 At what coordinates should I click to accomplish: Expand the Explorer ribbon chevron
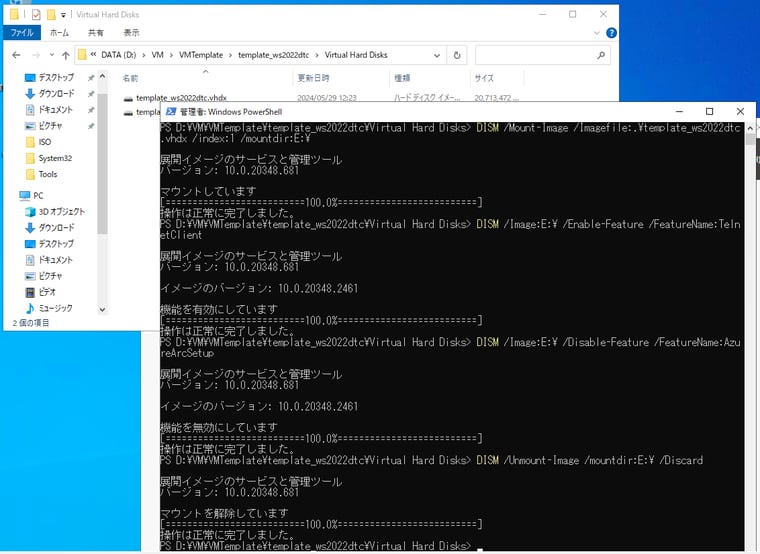coord(597,33)
